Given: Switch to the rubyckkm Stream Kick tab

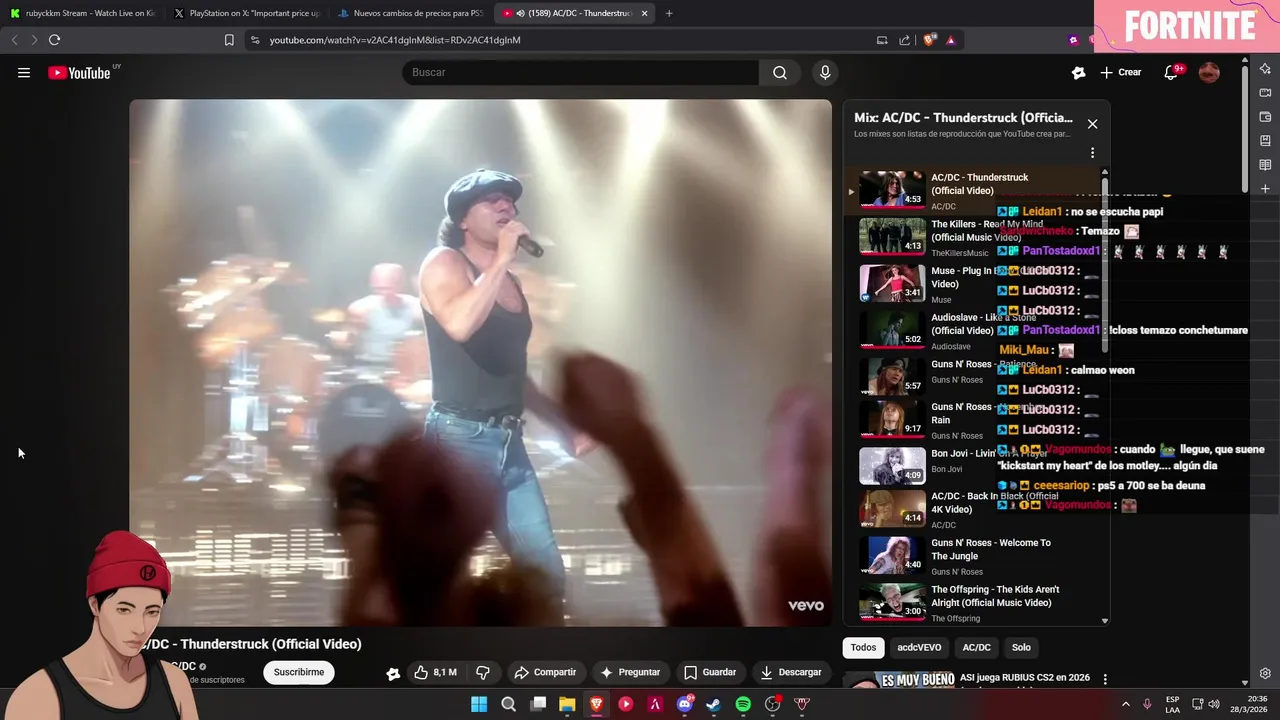Looking at the screenshot, I should click(83, 13).
